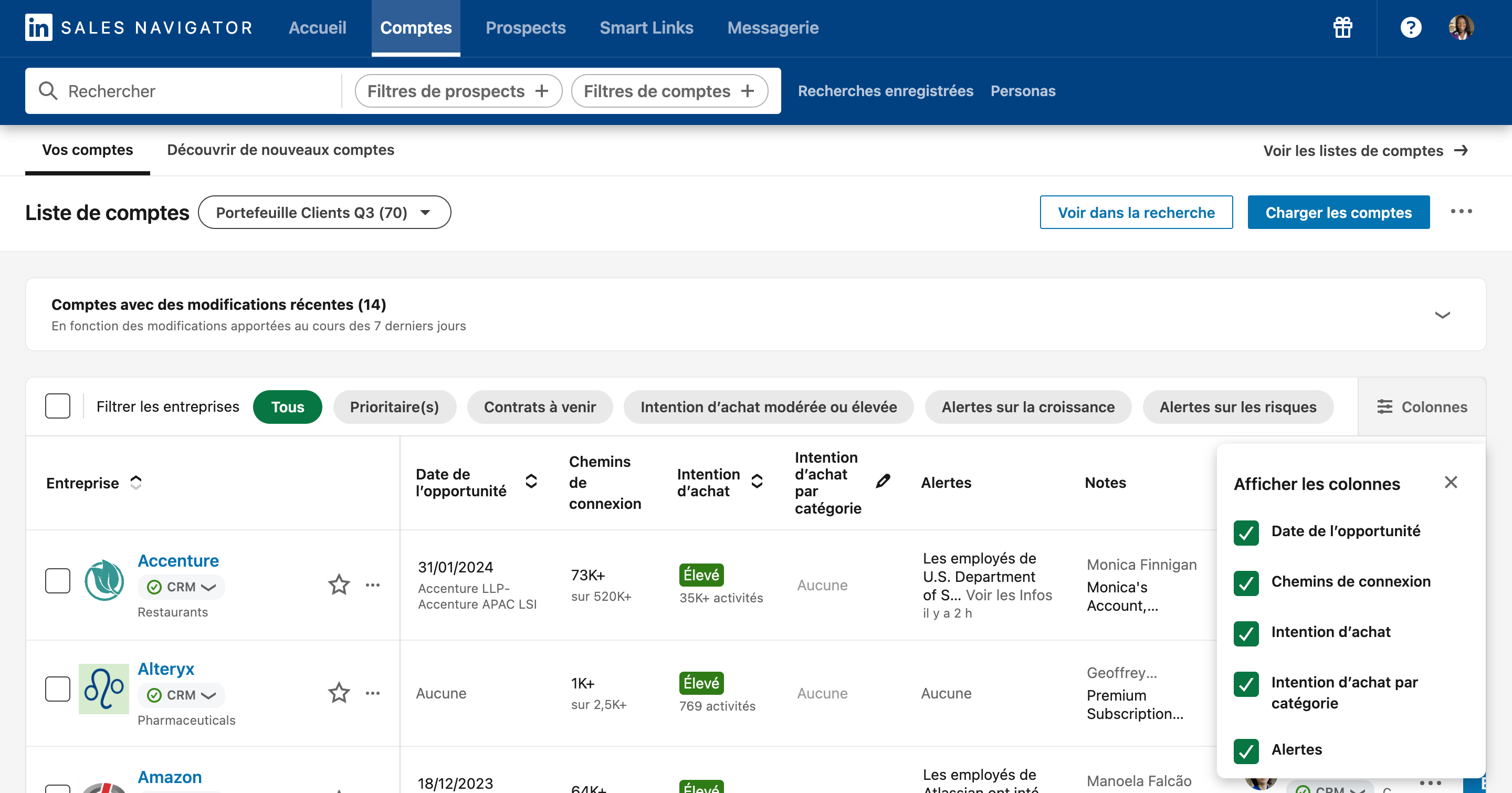Open three-dot menu for Accenture row
Viewport: 1512px width, 793px height.
(x=373, y=585)
